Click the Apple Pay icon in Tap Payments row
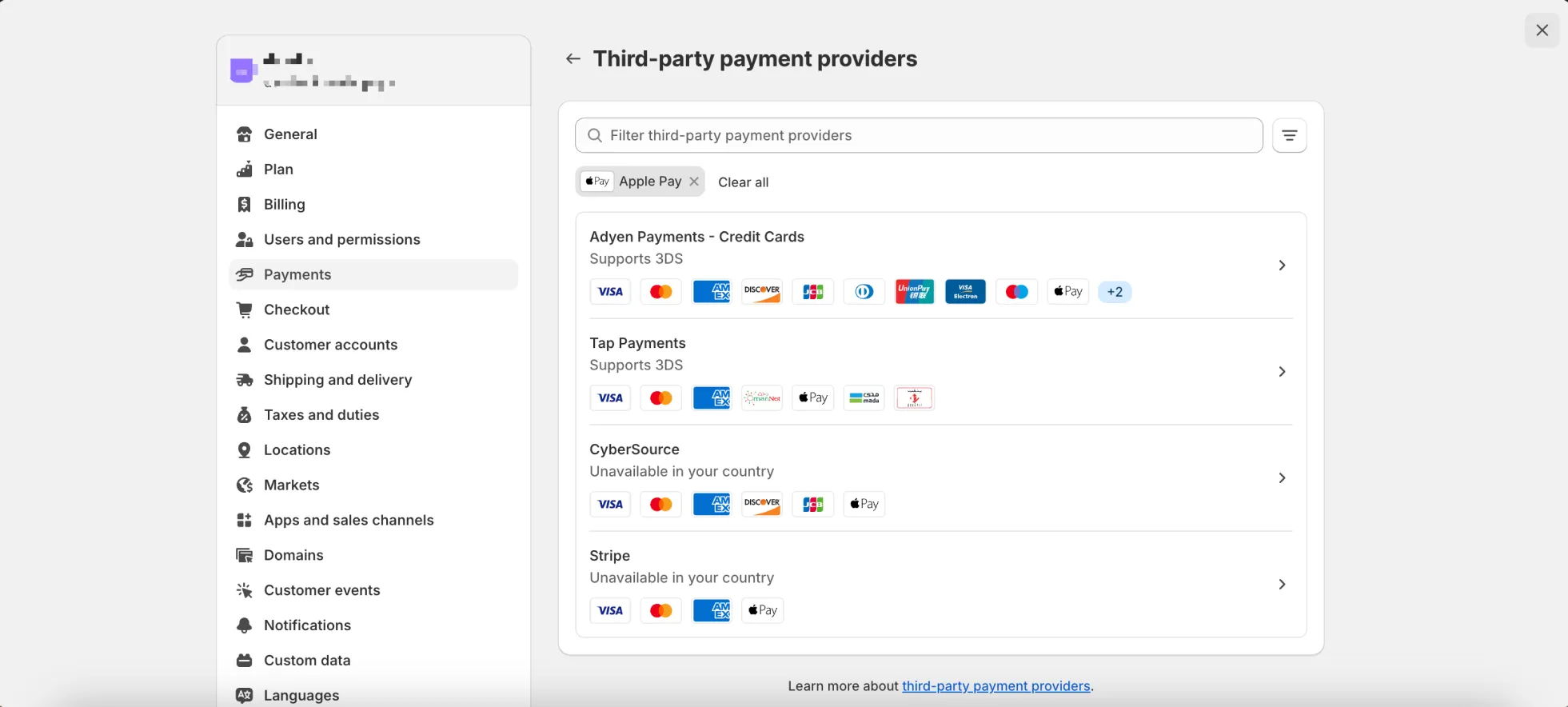The height and width of the screenshot is (707, 1568). click(813, 398)
